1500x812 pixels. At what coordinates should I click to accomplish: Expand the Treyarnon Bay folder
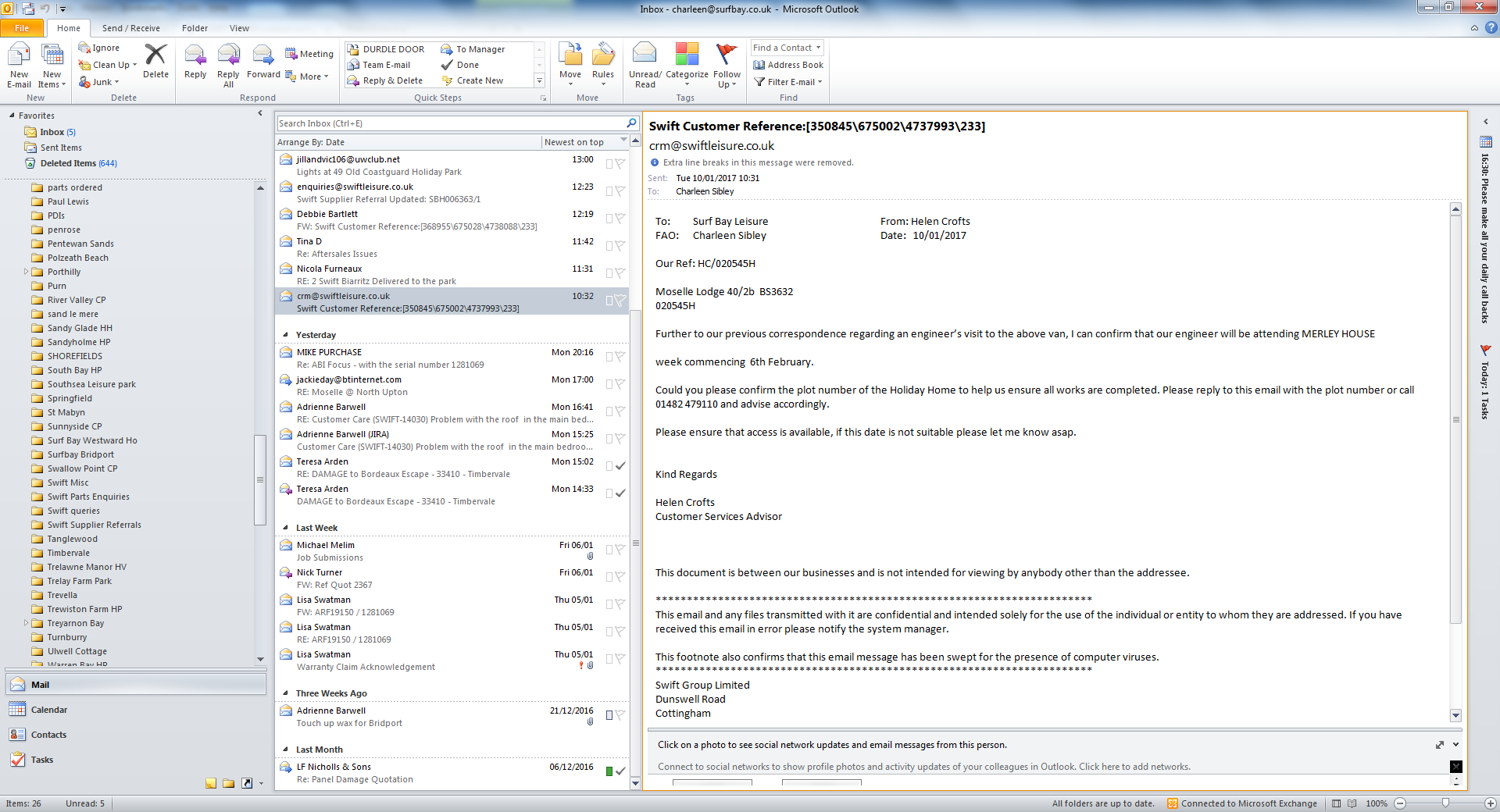(26, 623)
